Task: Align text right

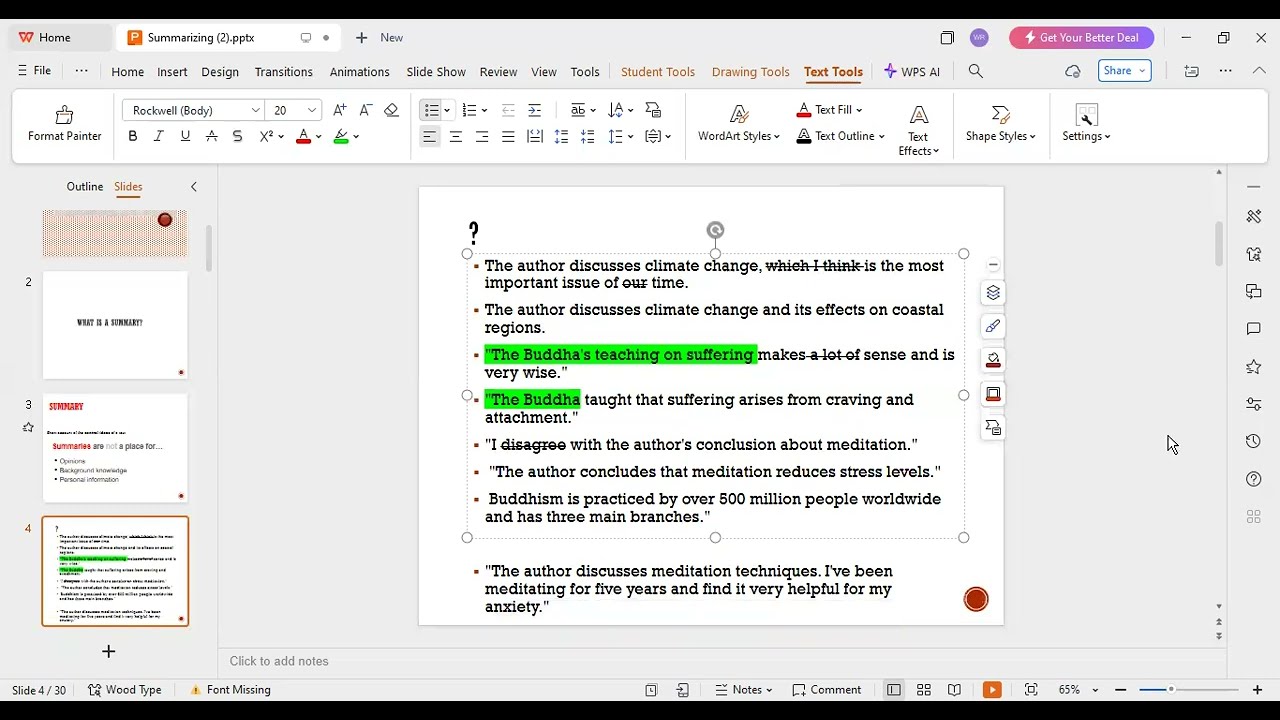Action: [482, 136]
